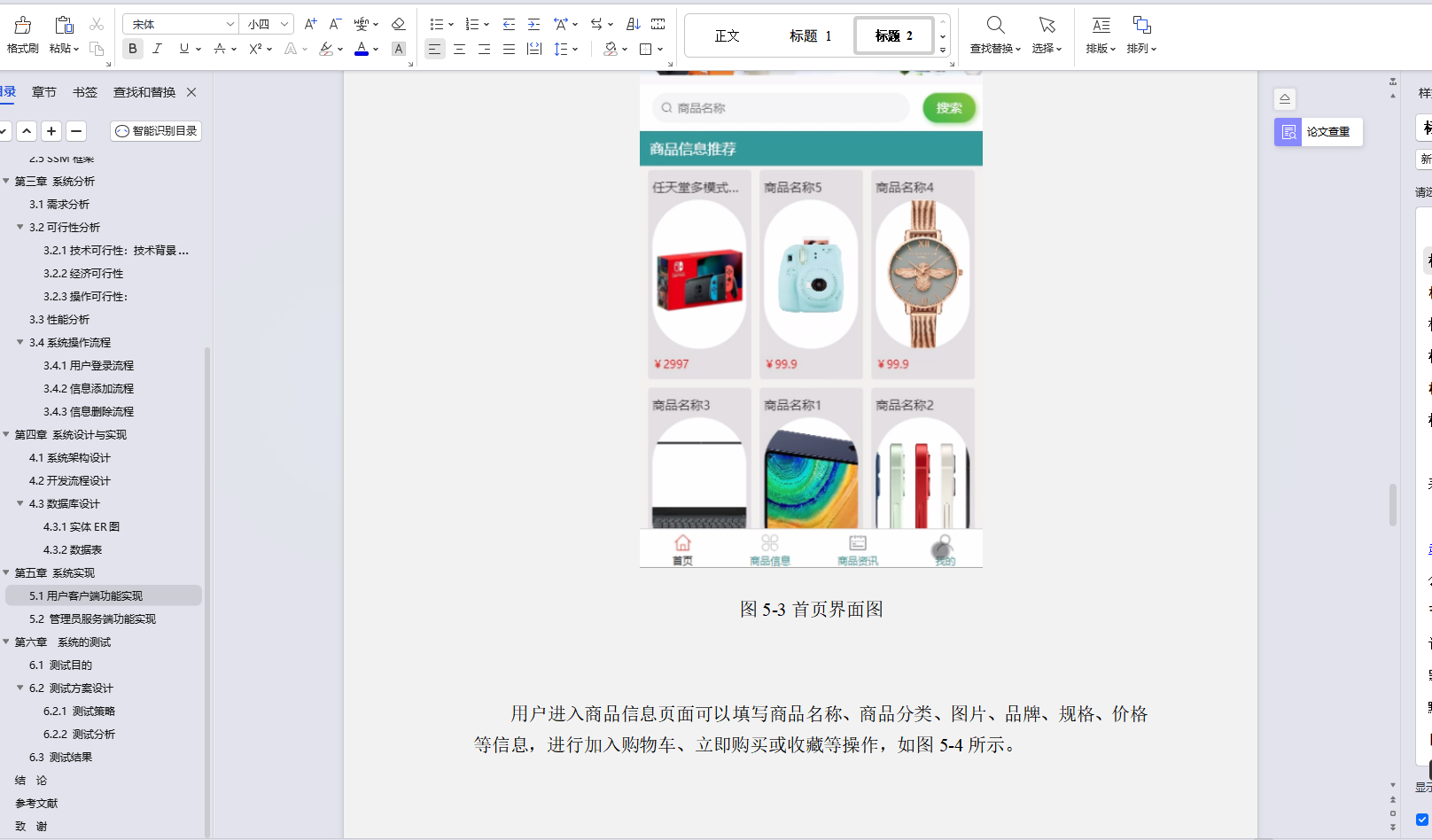Toggle italic formatting on
The image size is (1432, 840).
157,49
